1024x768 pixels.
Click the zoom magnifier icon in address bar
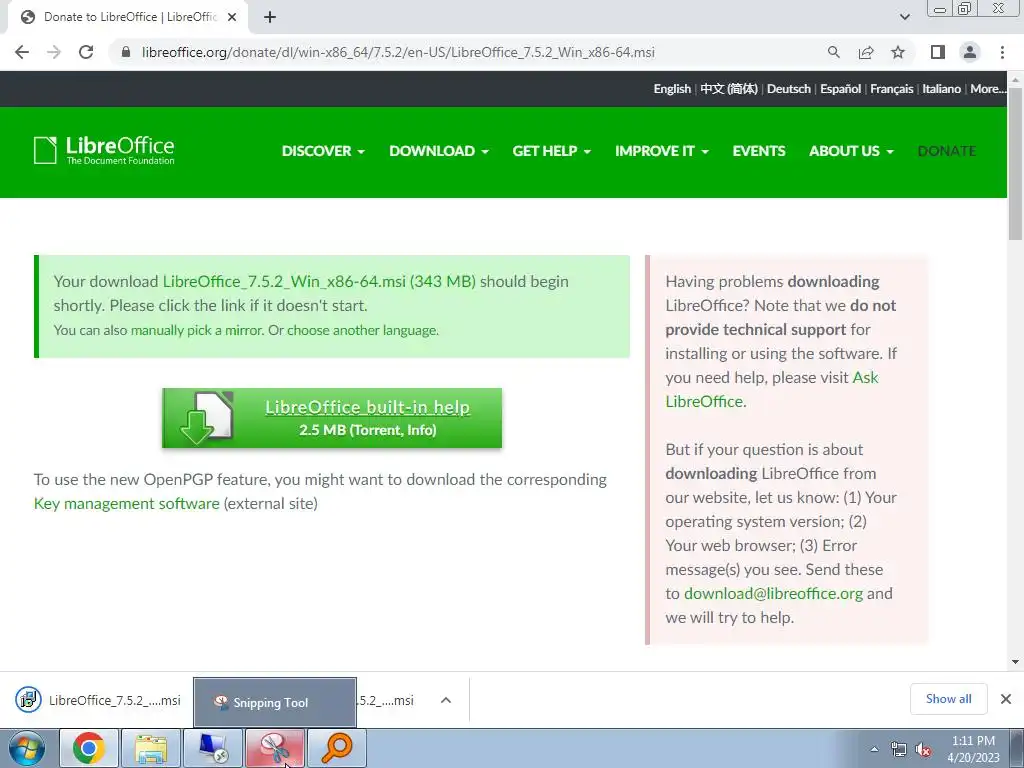pos(833,52)
